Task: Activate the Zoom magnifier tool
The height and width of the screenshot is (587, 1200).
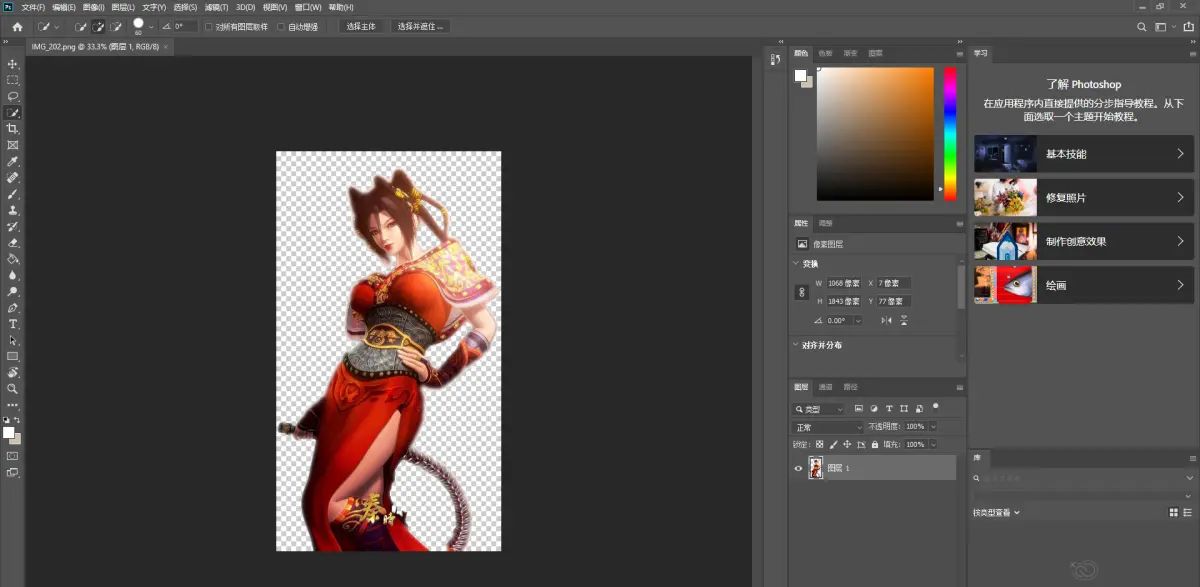Action: (x=13, y=388)
